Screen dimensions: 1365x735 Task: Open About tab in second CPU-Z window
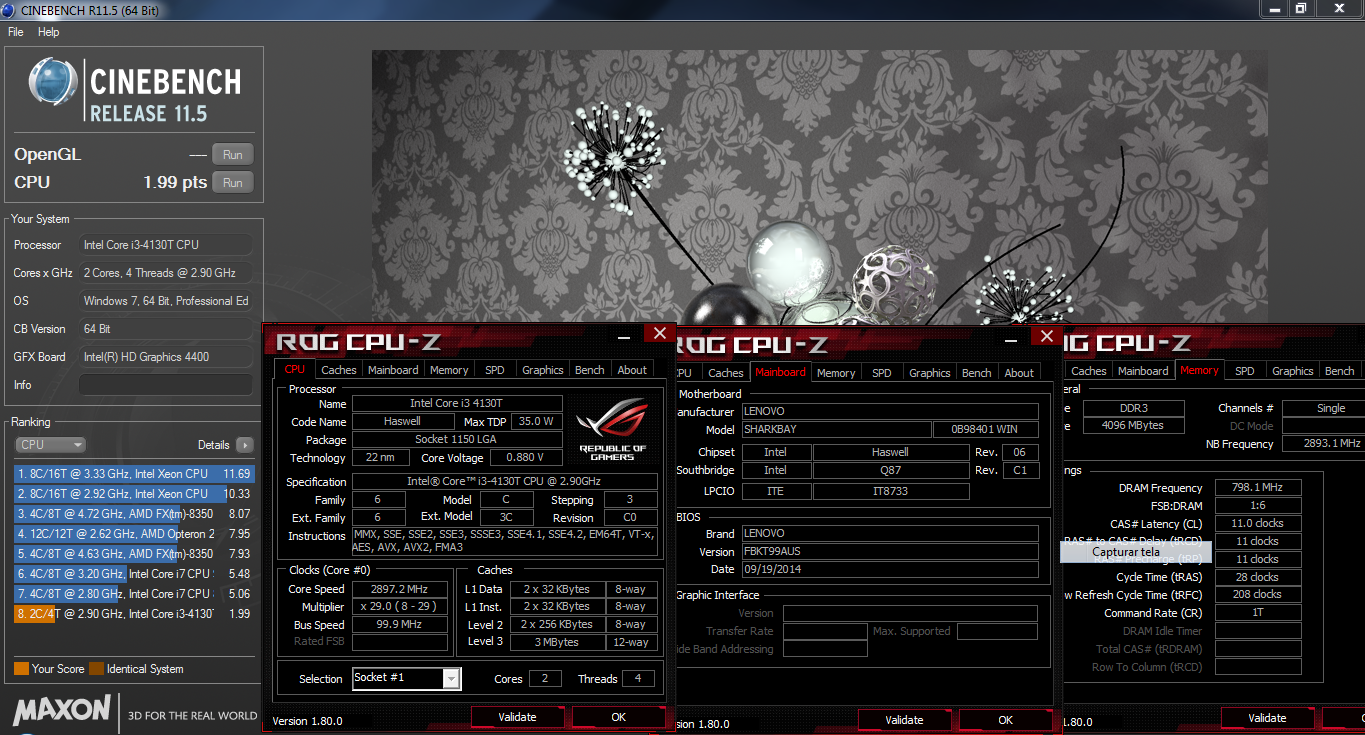coord(1019,372)
